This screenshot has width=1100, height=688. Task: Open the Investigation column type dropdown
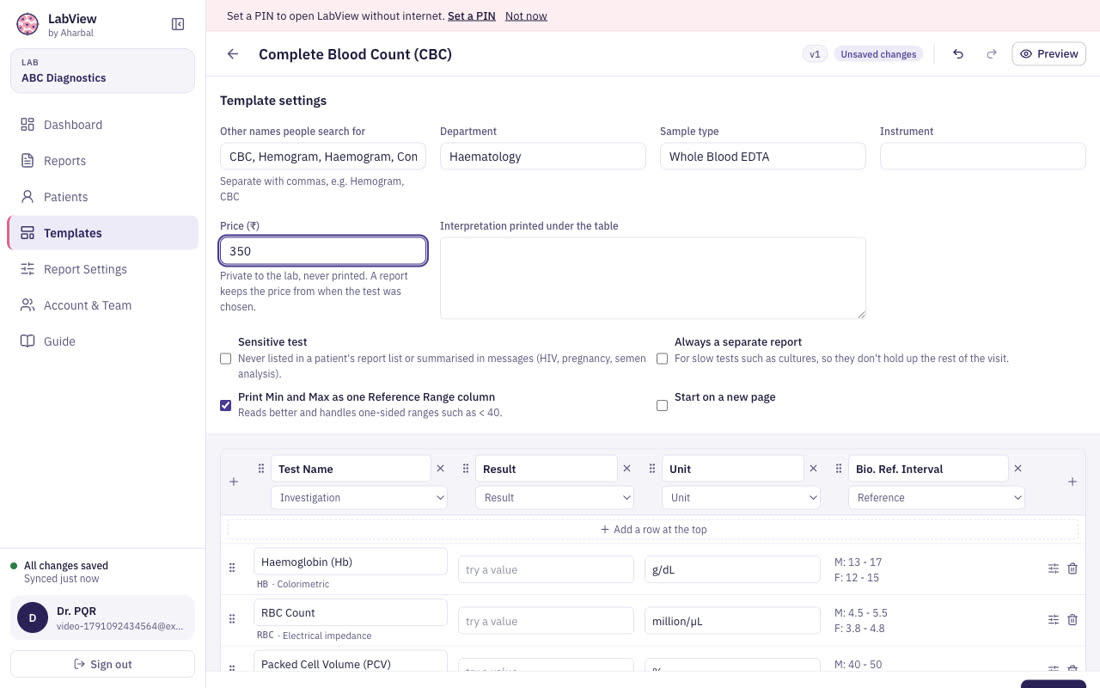click(359, 497)
